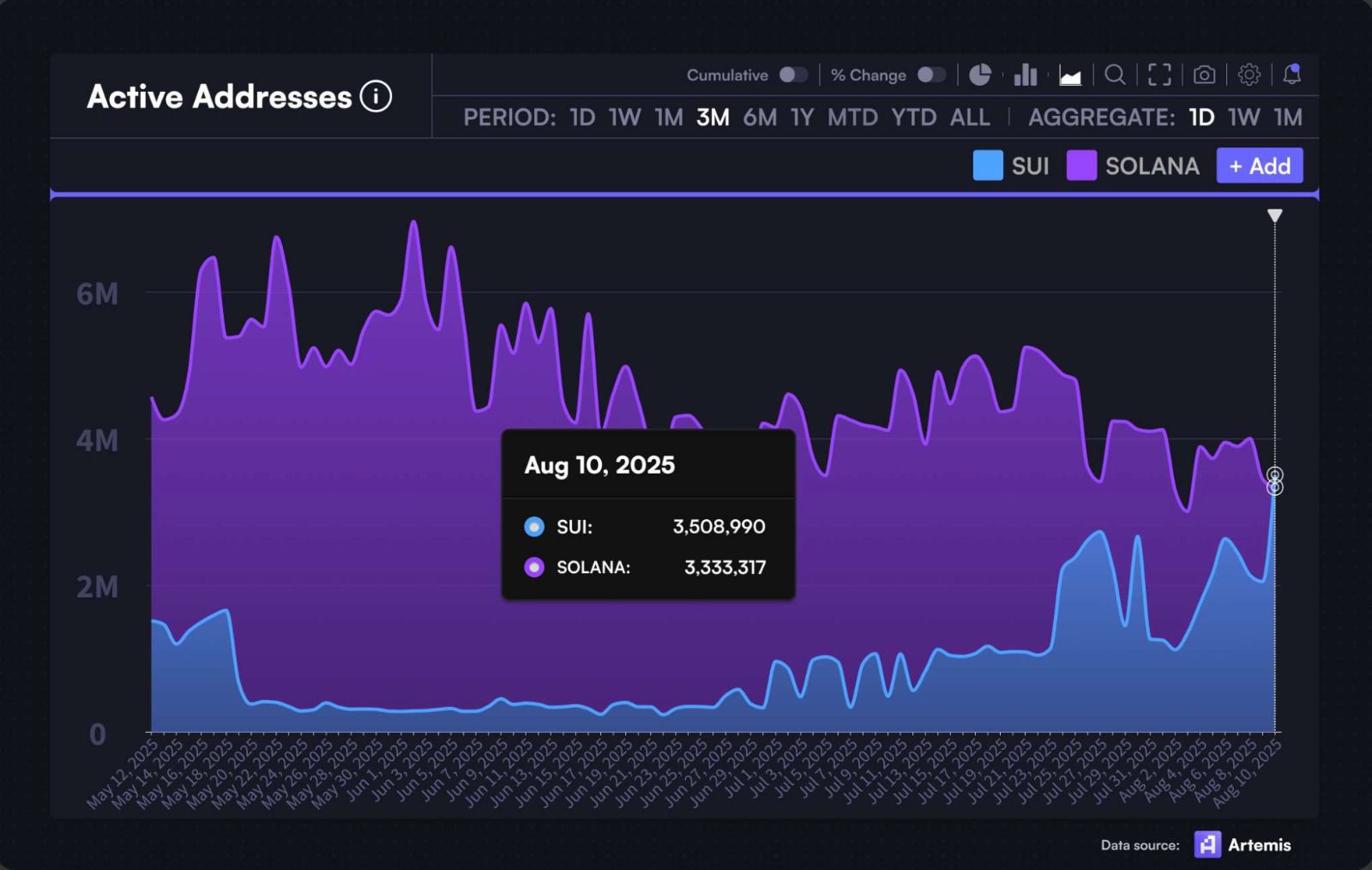Select the area chart view icon

point(1069,76)
